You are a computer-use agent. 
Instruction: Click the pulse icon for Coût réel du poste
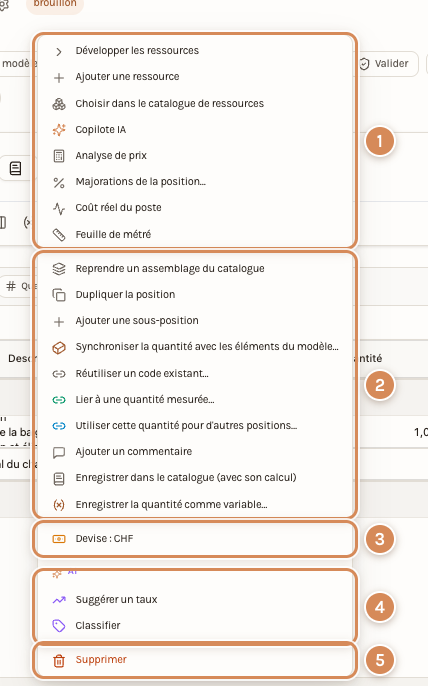click(x=59, y=208)
